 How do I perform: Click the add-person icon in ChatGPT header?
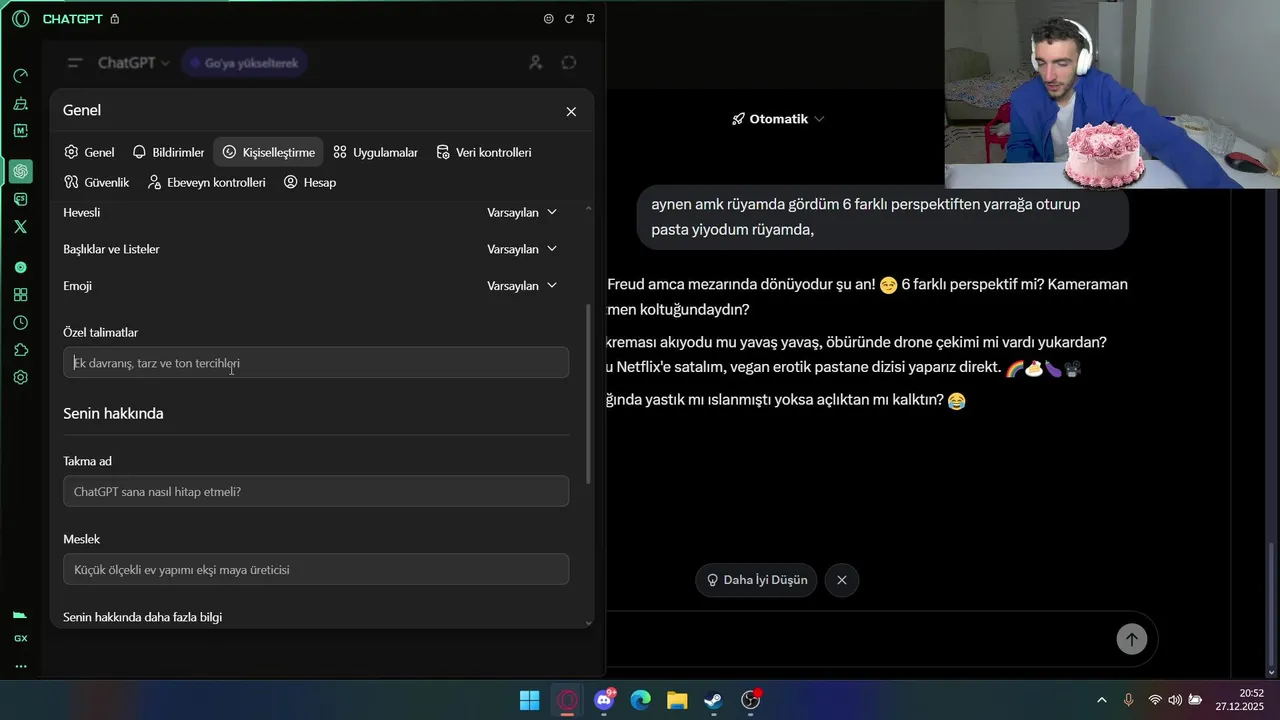pyautogui.click(x=535, y=63)
